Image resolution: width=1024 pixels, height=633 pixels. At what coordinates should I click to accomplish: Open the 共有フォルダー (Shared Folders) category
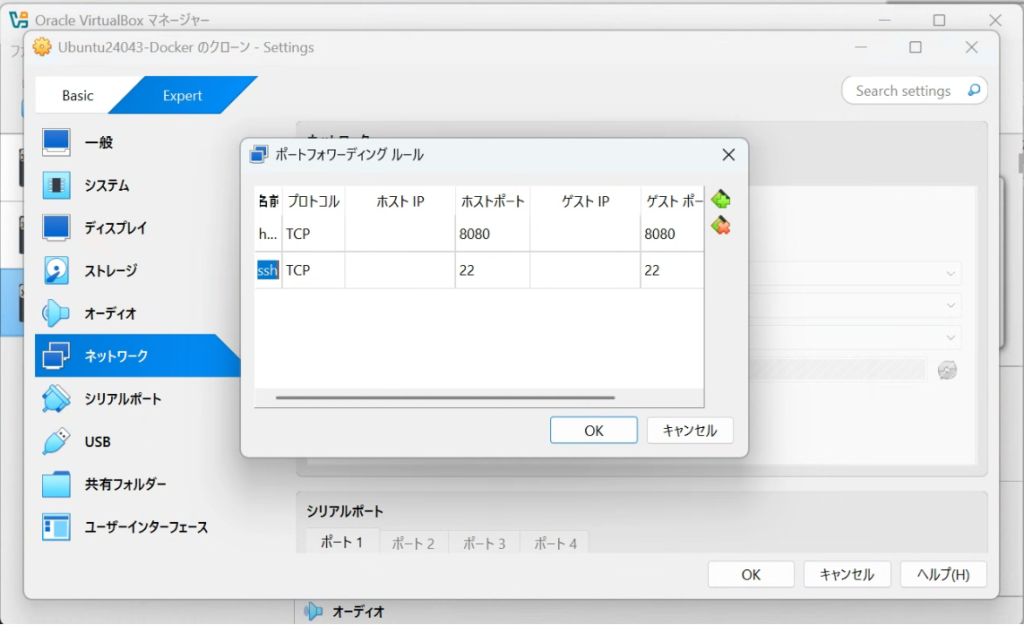coord(125,484)
